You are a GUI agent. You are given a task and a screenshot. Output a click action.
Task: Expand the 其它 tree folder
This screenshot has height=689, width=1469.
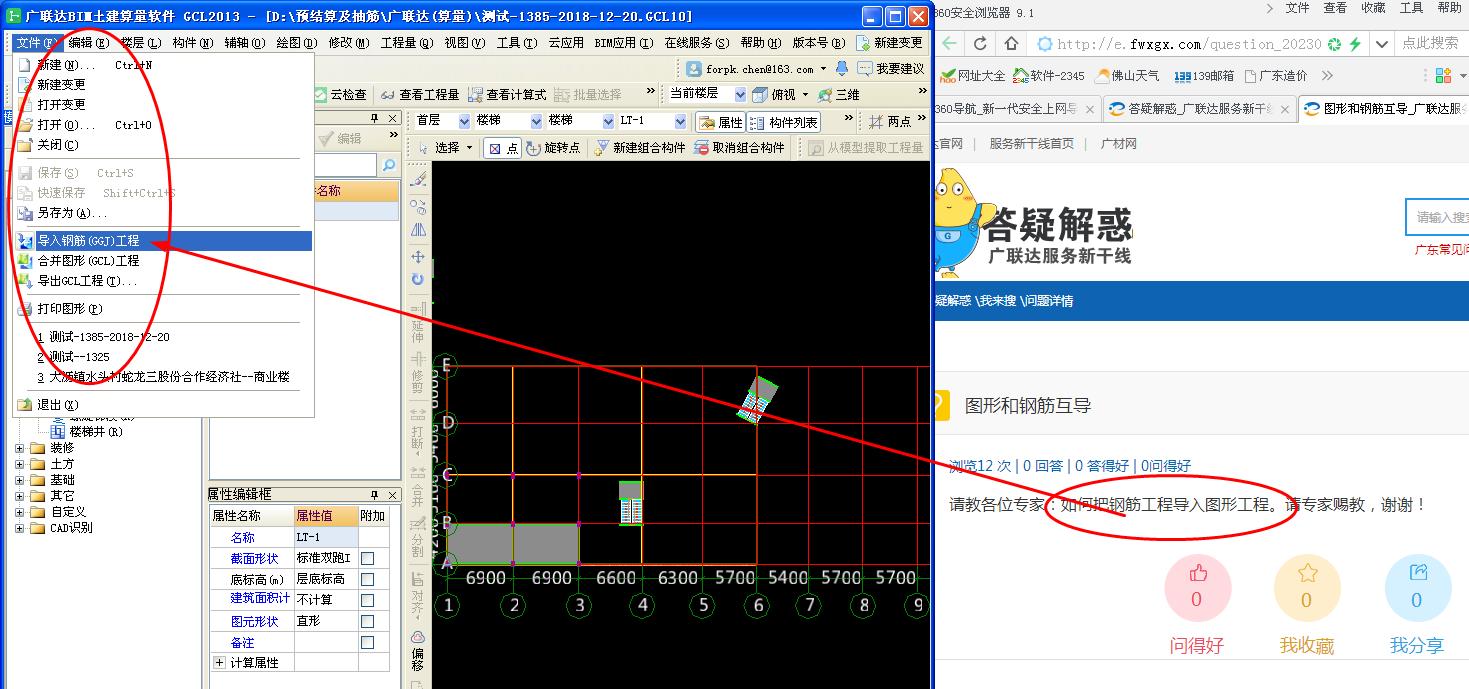[x=19, y=496]
